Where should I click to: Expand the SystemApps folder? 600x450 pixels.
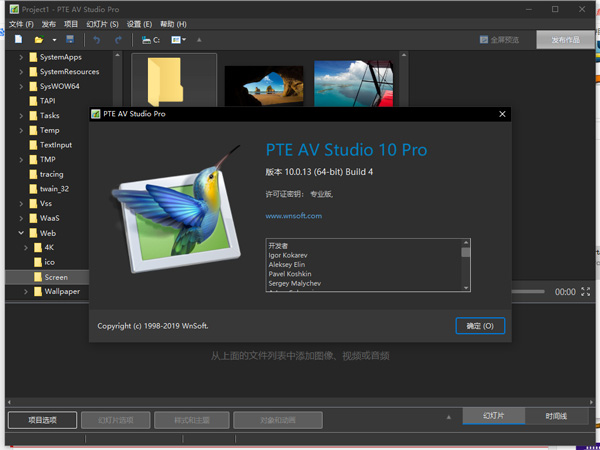[21, 57]
